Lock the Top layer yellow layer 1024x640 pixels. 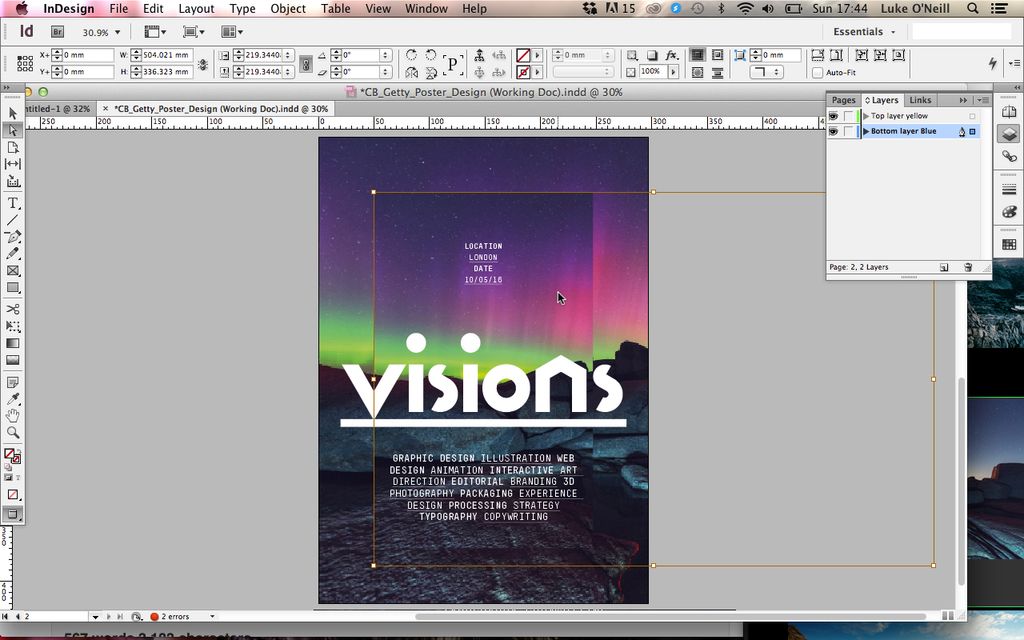[x=848, y=116]
